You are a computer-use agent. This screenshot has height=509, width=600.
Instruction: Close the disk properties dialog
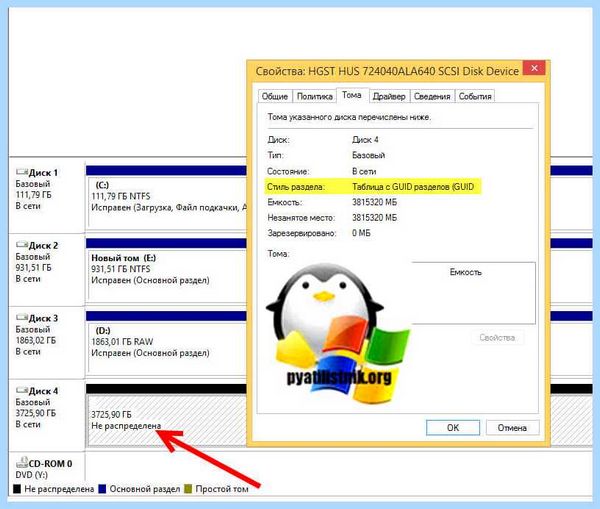tap(534, 68)
